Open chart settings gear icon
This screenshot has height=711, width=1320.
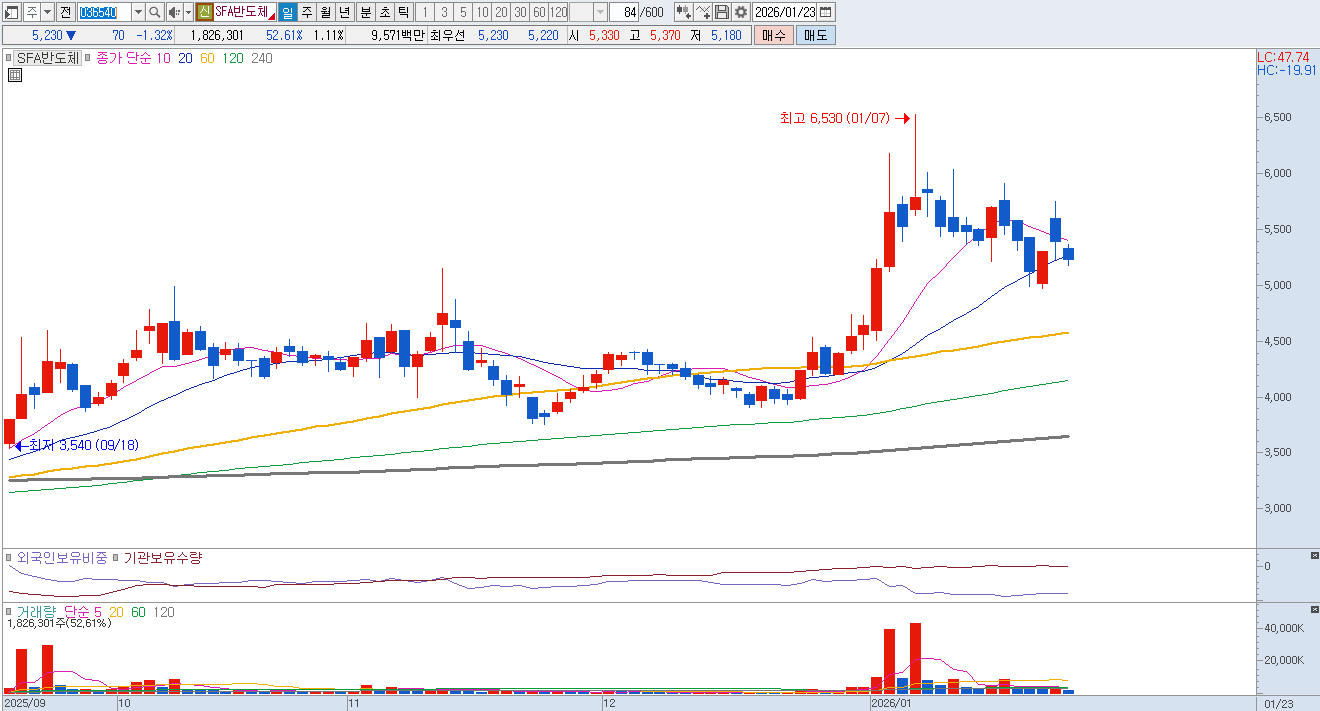(x=740, y=12)
